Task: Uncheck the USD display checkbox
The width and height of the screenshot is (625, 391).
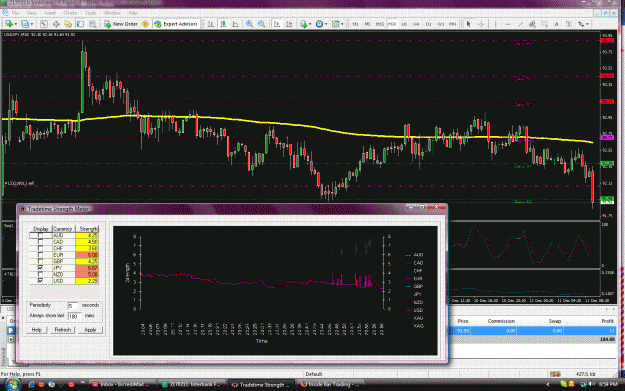Action: pyautogui.click(x=40, y=281)
